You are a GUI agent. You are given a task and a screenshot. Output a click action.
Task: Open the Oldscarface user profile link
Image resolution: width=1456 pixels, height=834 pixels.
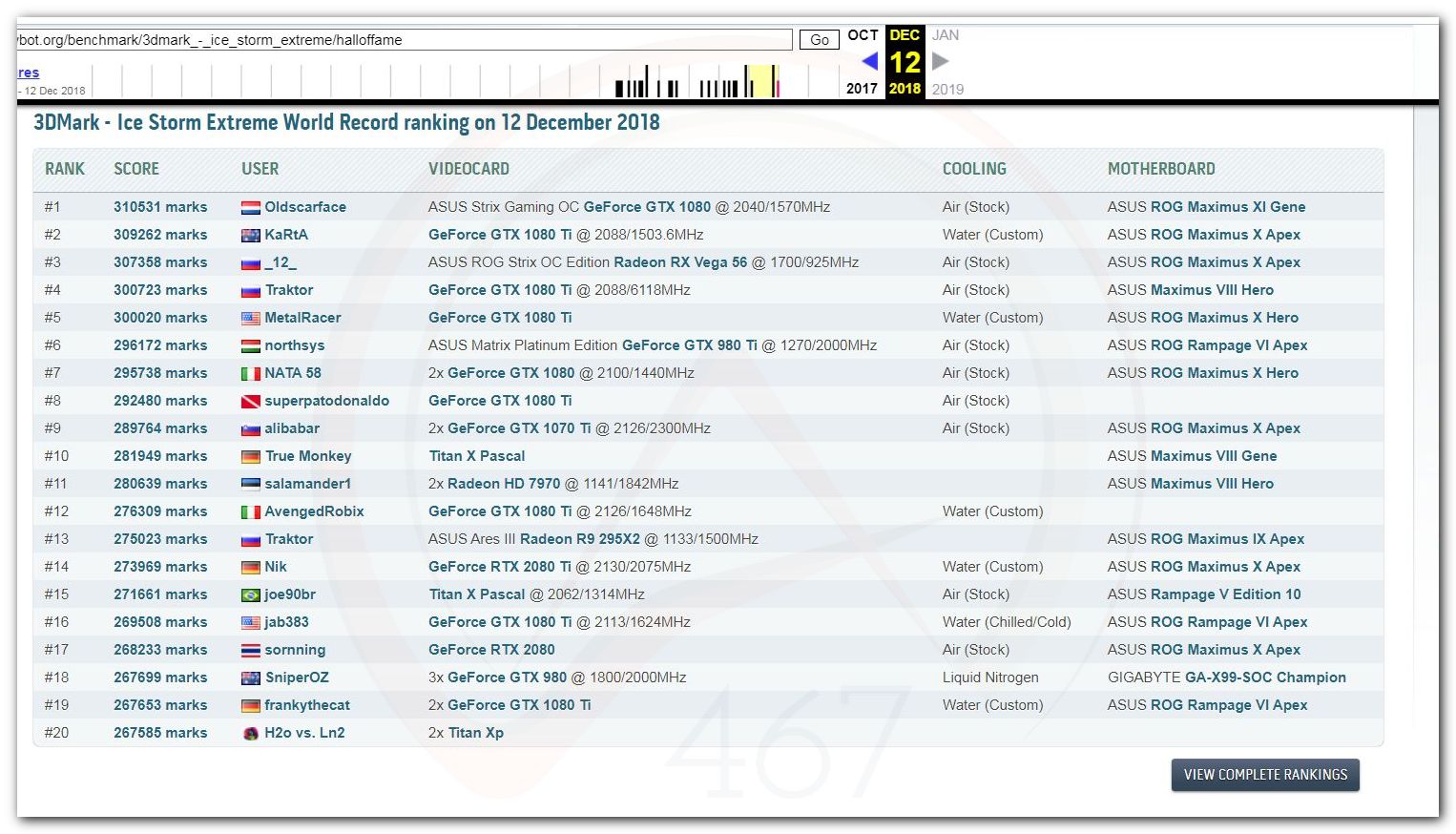pyautogui.click(x=305, y=207)
